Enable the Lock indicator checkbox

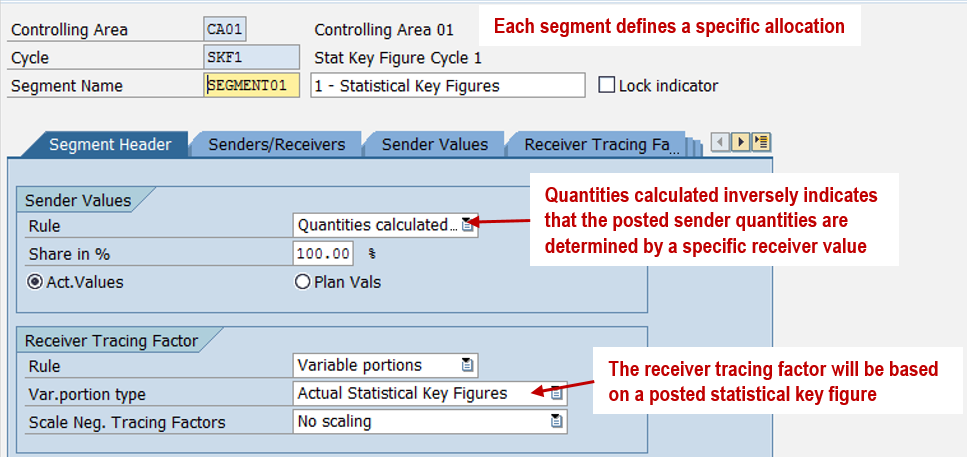tap(606, 85)
